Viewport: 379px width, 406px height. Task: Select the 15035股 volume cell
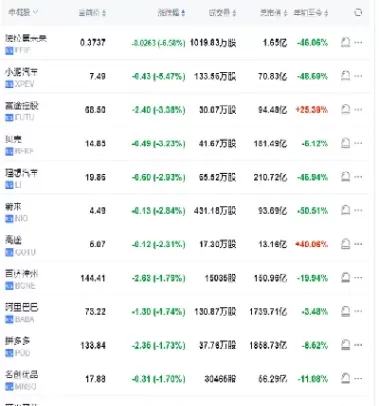point(220,278)
